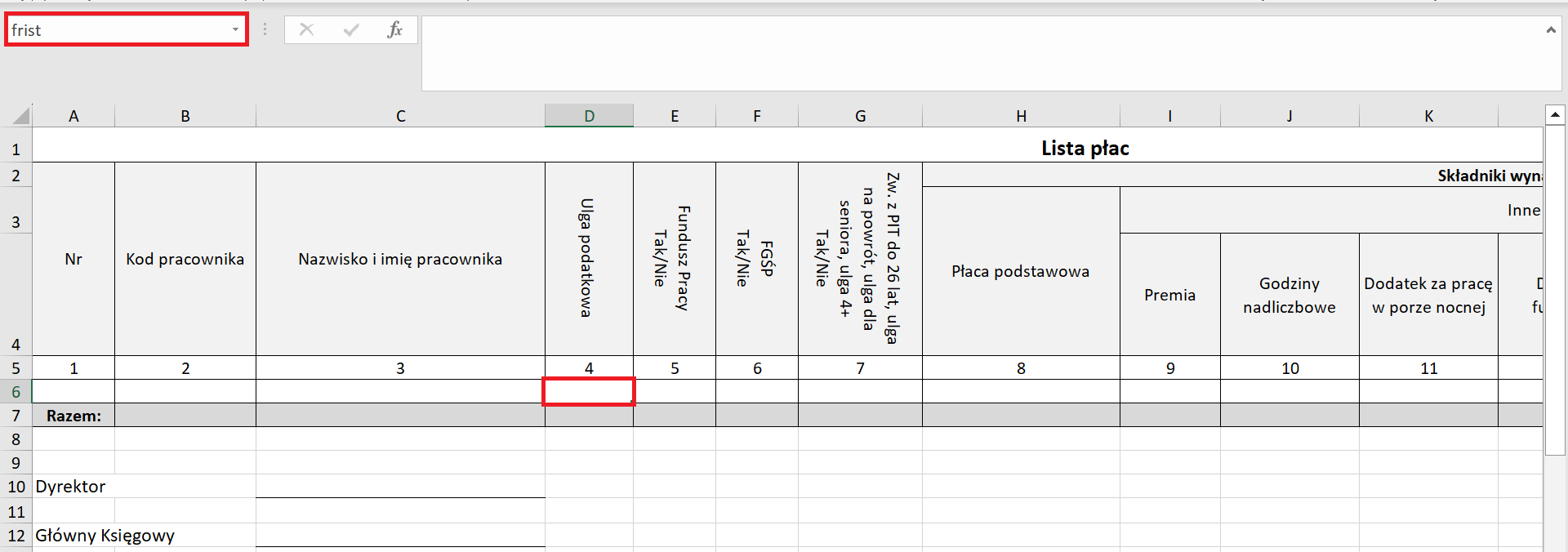The image size is (1568, 552).
Task: Select column D header
Action: click(589, 116)
